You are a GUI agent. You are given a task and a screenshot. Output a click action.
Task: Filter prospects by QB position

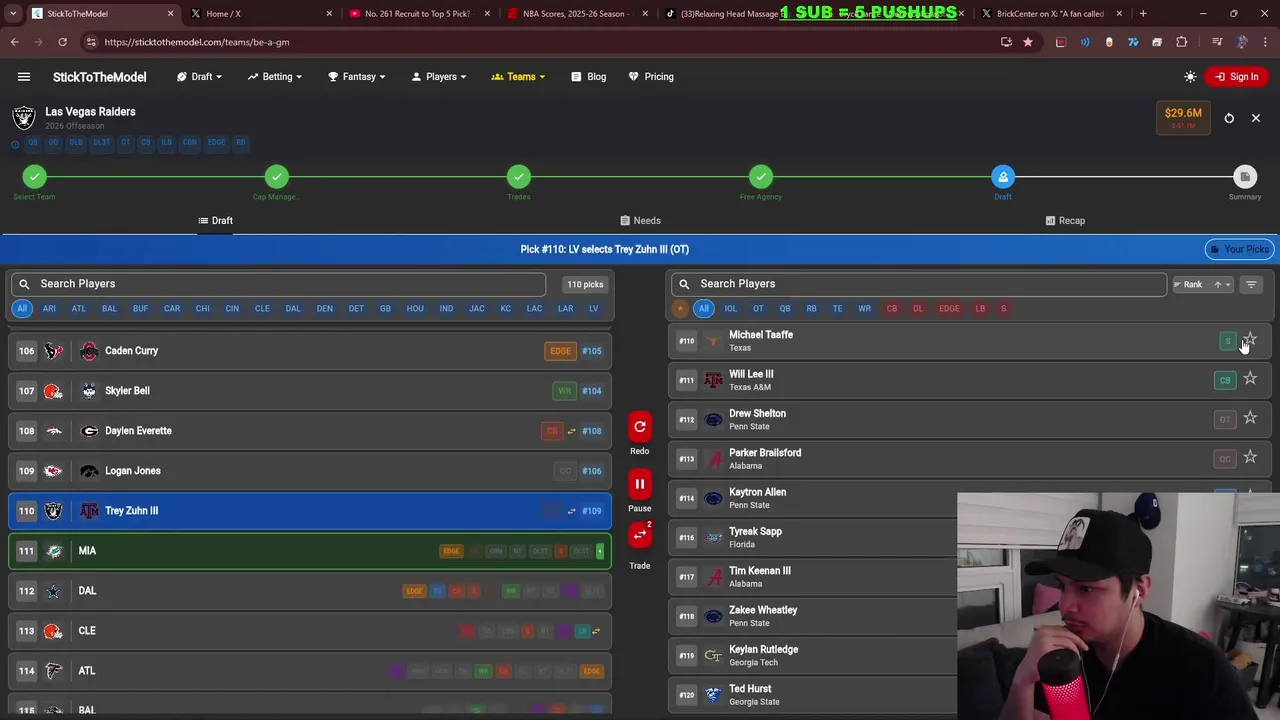(x=785, y=308)
